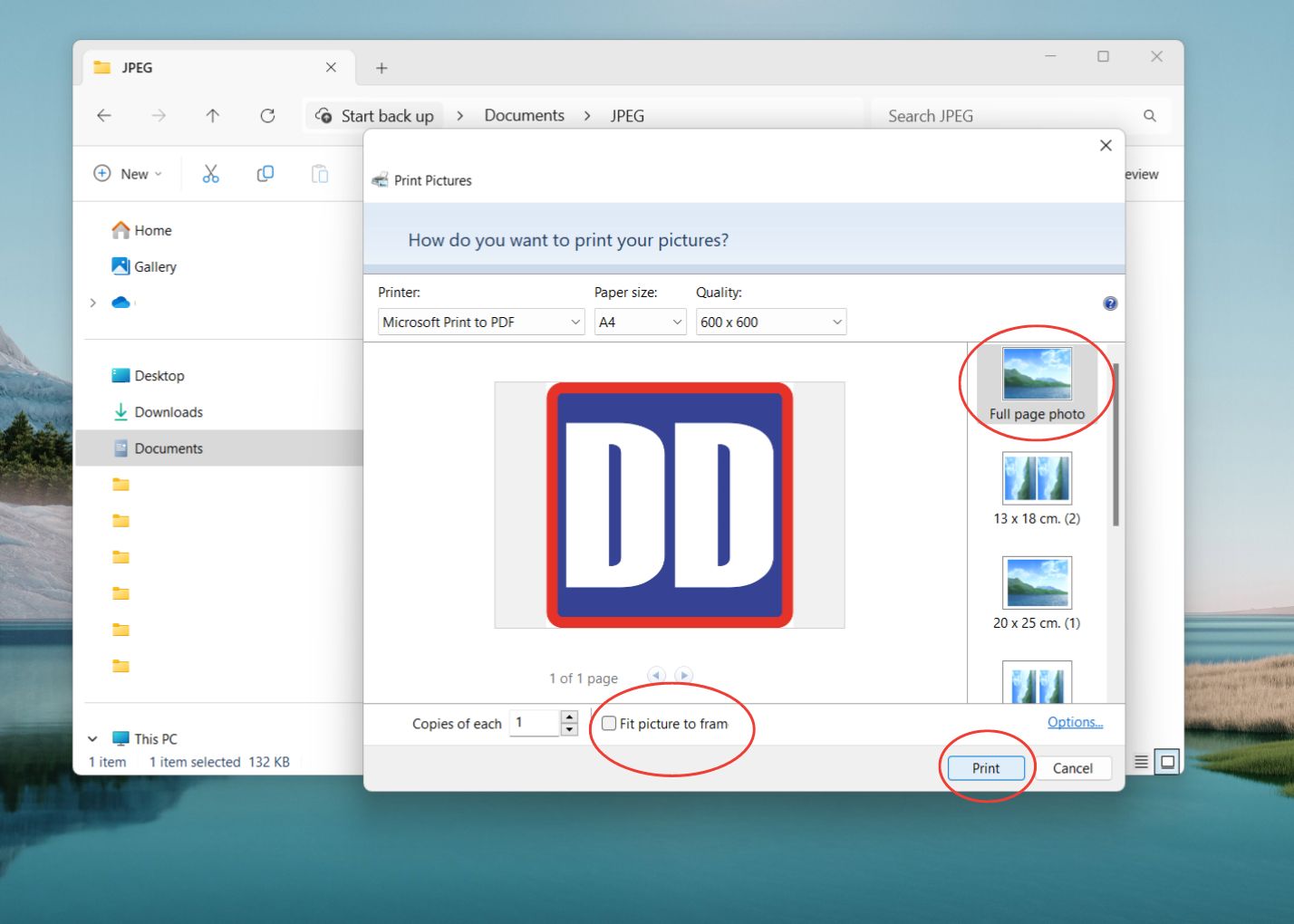
Task: Click Documents in breadcrumb path
Action: tap(525, 116)
